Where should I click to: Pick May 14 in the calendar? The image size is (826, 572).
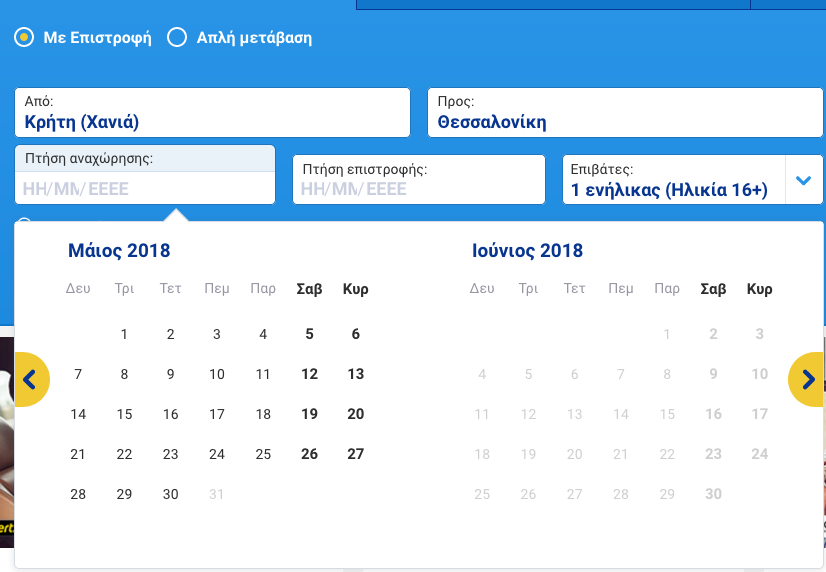tap(78, 414)
